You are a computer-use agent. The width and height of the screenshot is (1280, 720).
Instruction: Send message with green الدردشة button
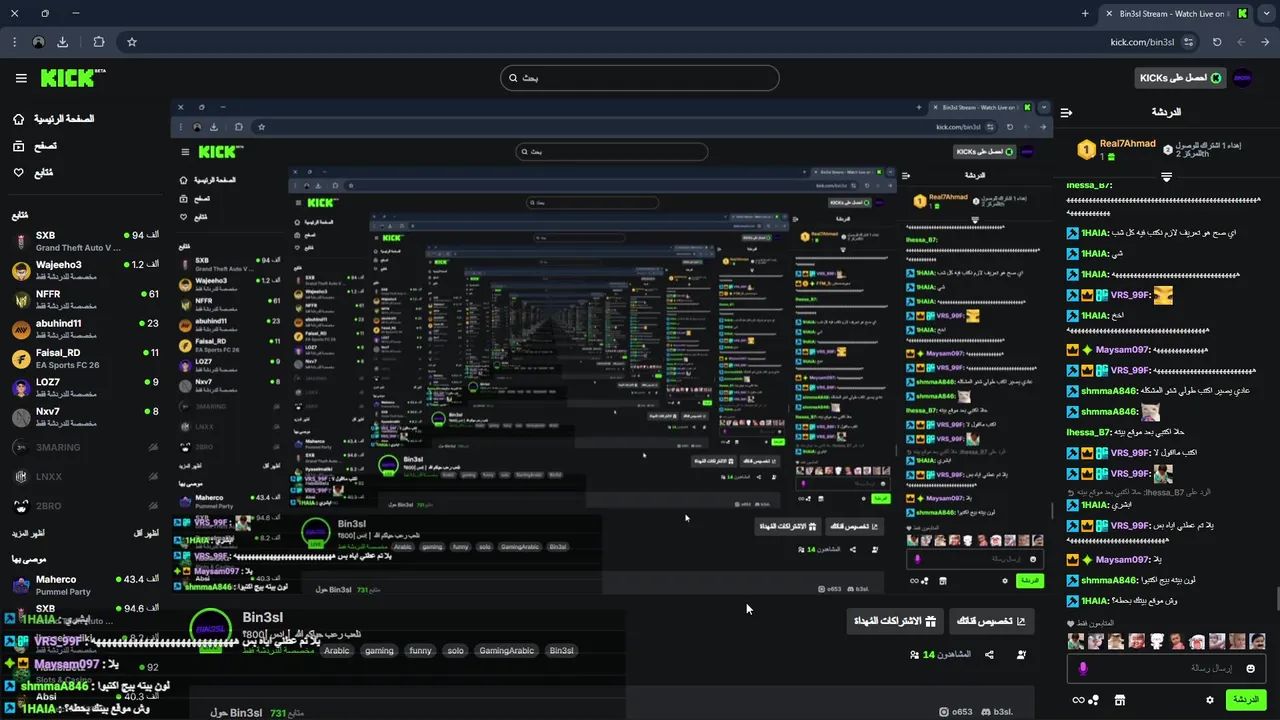pyautogui.click(x=1246, y=700)
